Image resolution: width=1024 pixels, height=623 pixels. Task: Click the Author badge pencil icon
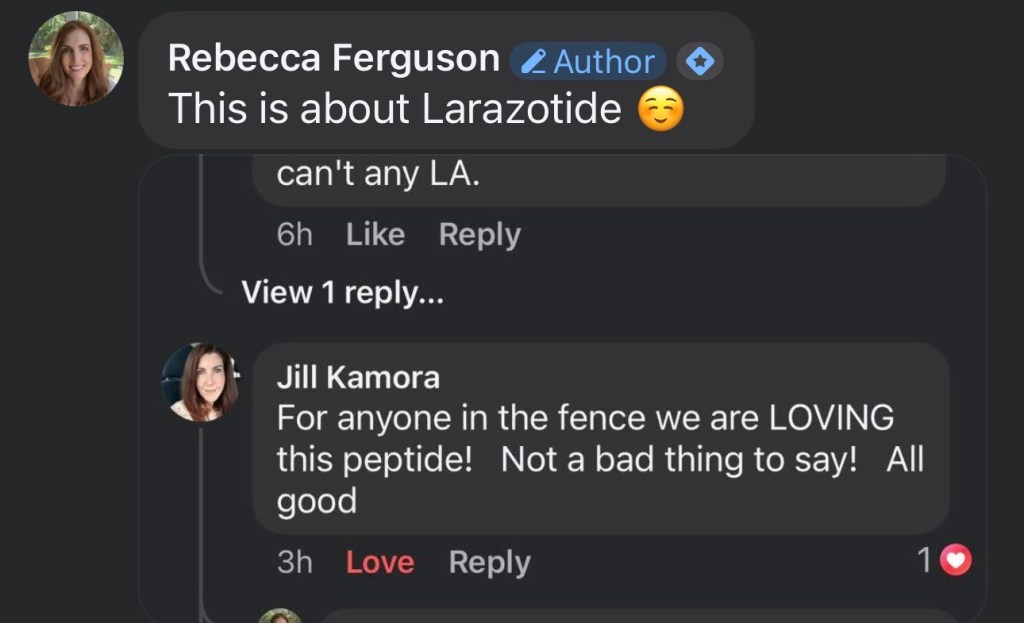point(535,63)
